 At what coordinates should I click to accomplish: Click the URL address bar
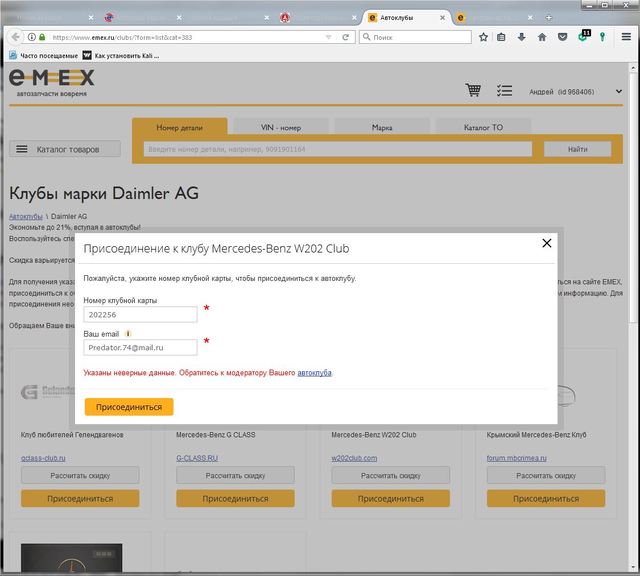[186, 37]
